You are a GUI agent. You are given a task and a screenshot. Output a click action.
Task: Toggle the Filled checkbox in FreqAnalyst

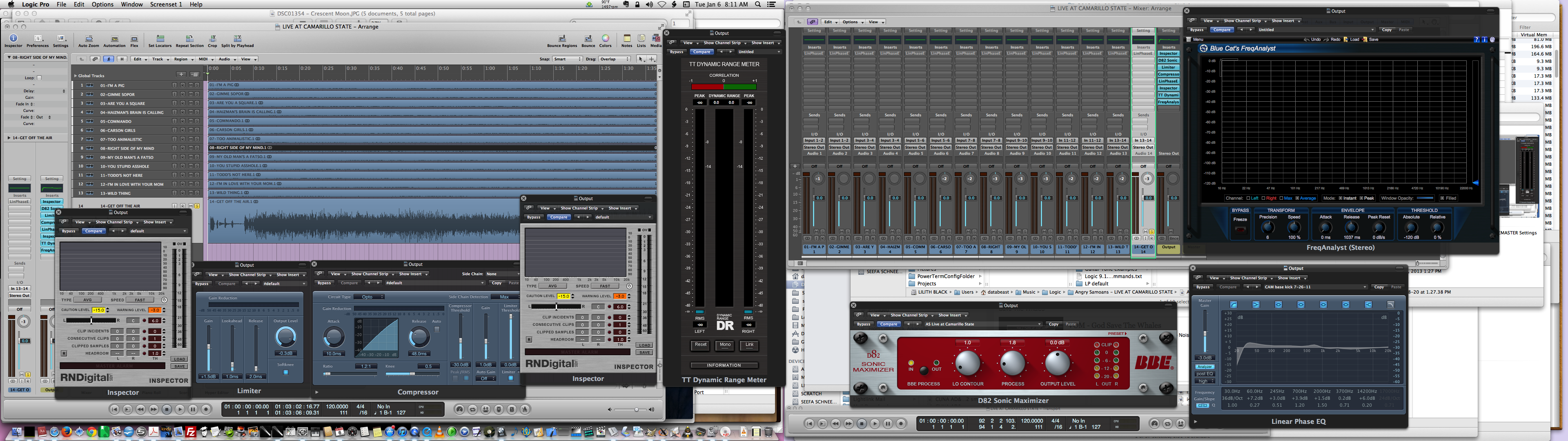tap(1442, 198)
